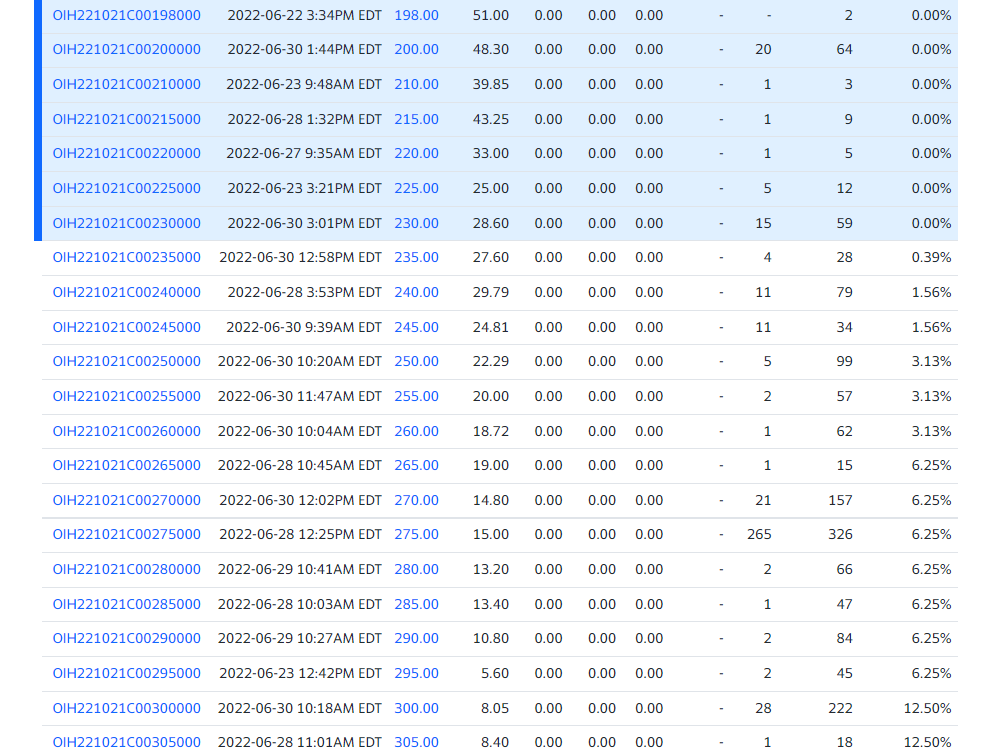
Task: Select open interest value 326
Action: click(840, 534)
